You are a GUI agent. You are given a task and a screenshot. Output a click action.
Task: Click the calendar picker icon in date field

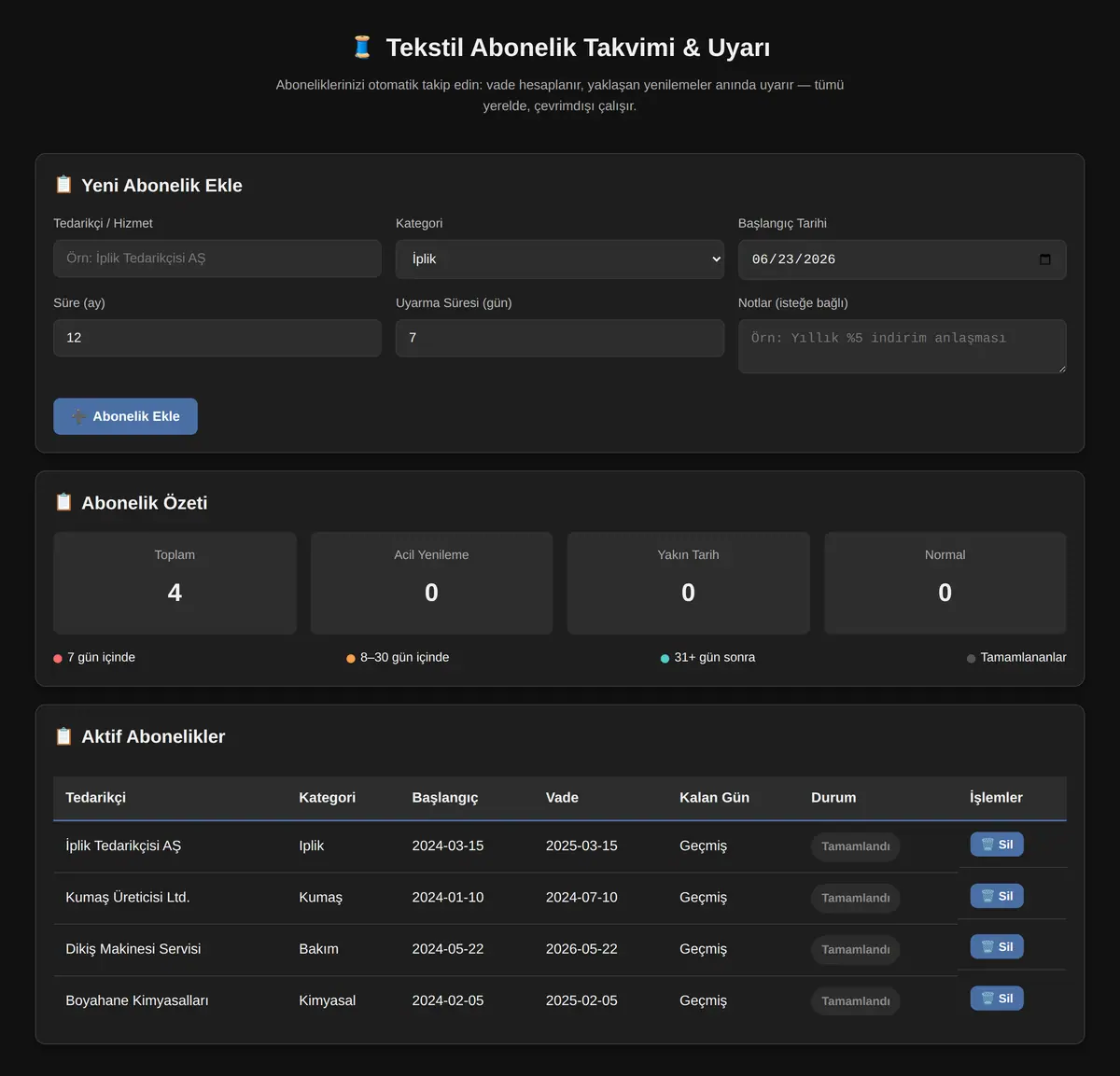coord(1045,259)
